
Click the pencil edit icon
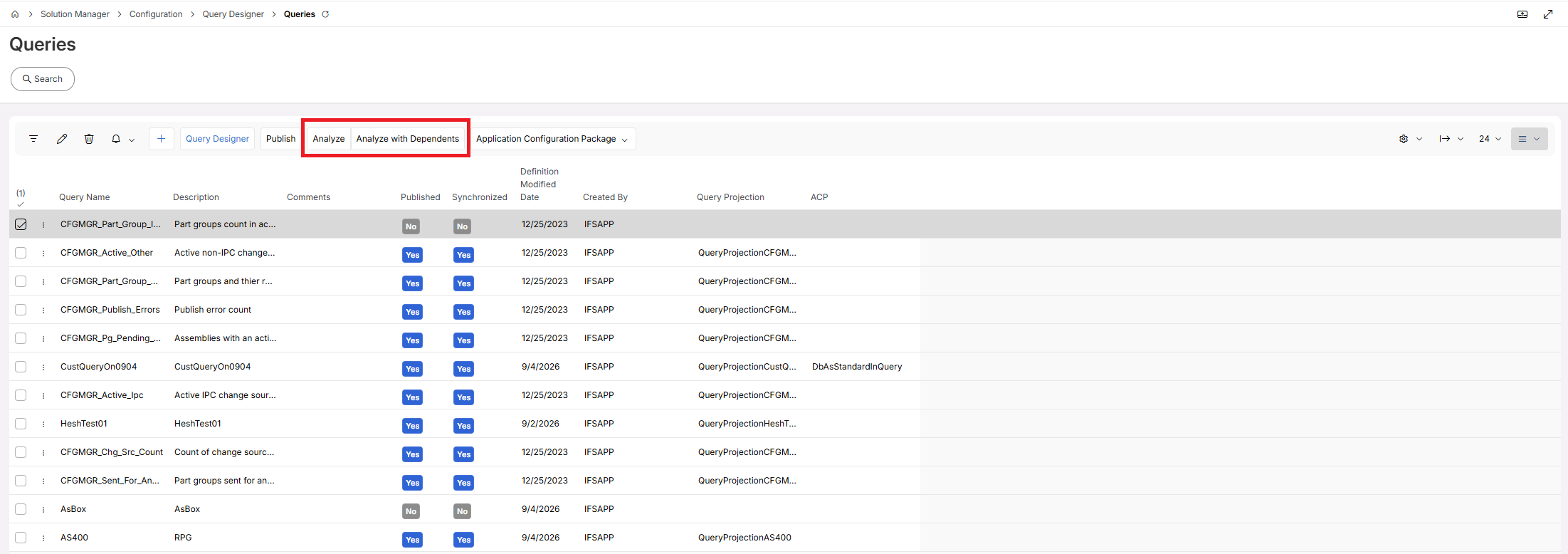[62, 139]
